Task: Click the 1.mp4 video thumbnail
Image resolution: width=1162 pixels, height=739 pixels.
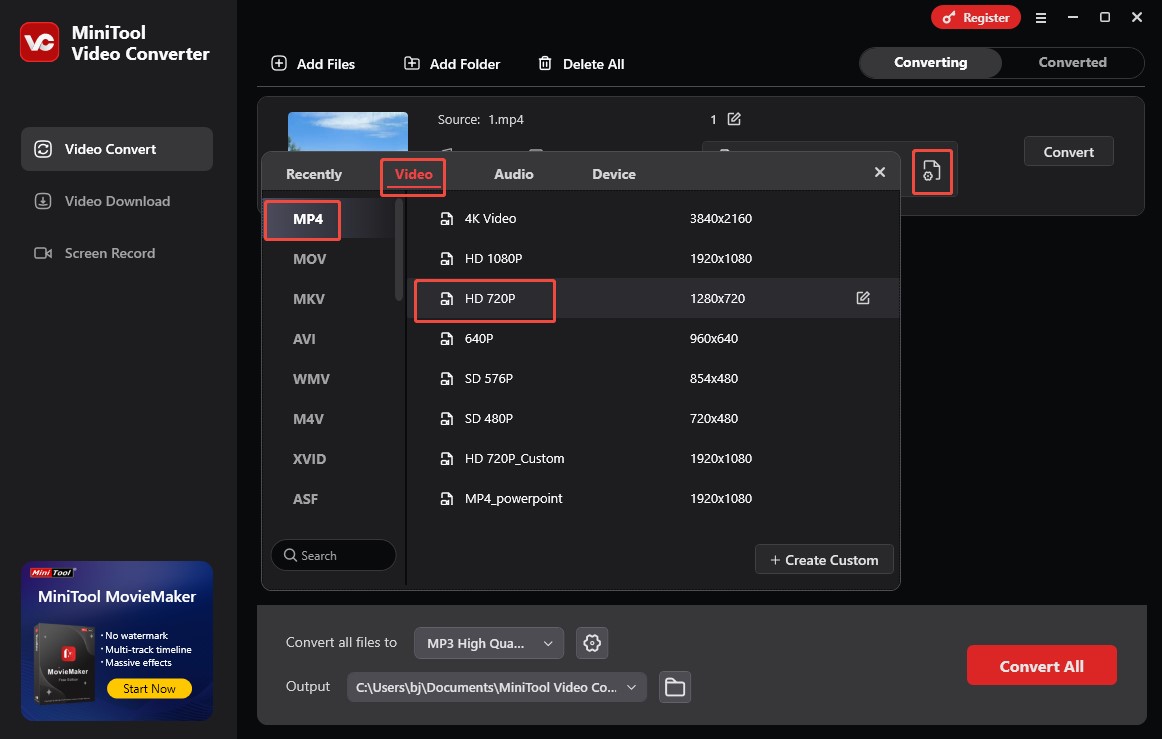Action: click(348, 131)
